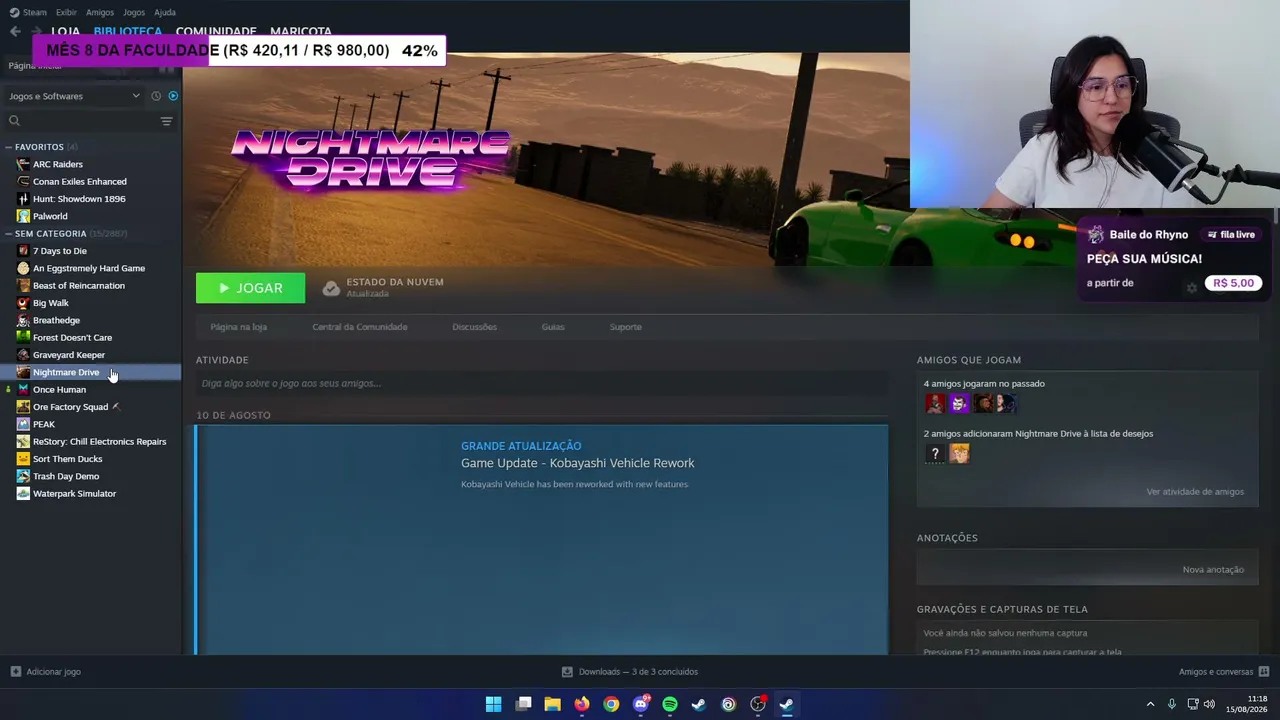Select Once Human game icon
The height and width of the screenshot is (720, 1280).
point(23,390)
